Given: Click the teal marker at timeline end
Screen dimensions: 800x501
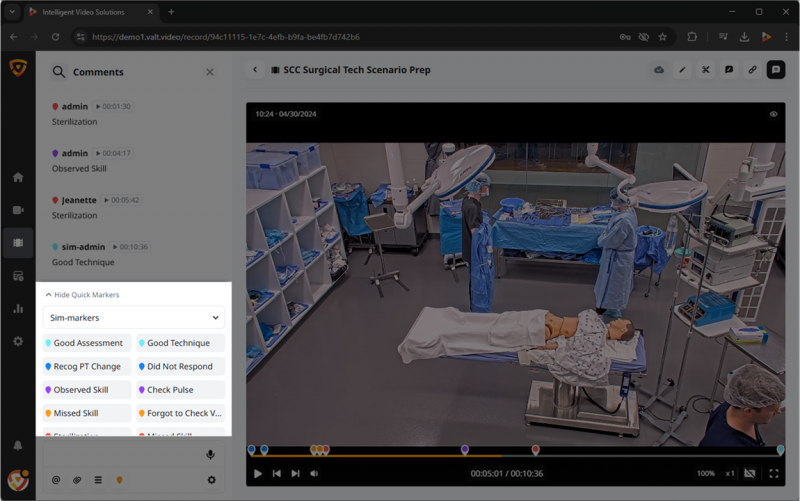Looking at the screenshot, I should [x=780, y=449].
